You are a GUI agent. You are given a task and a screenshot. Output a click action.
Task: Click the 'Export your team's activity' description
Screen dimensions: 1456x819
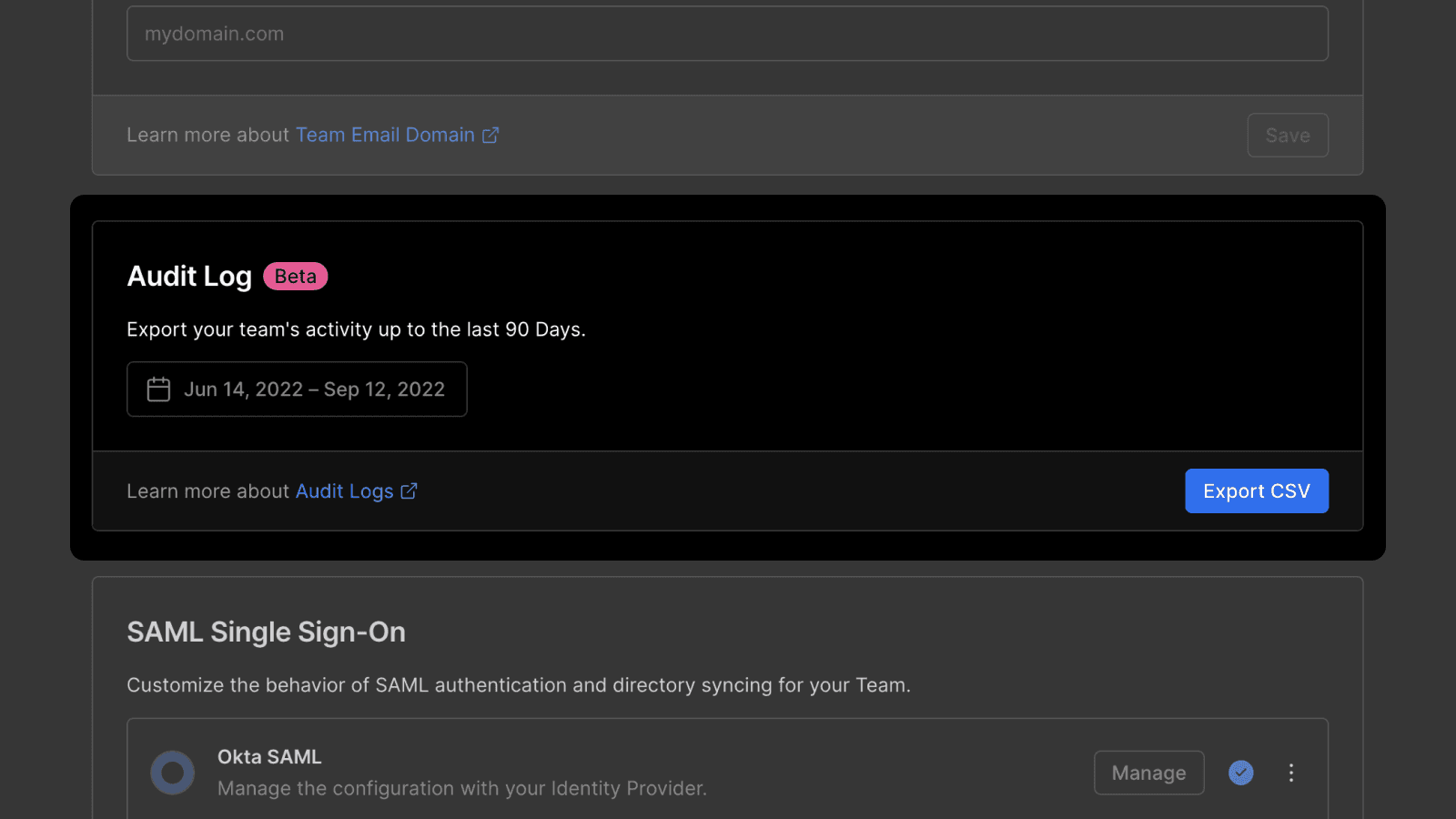pyautogui.click(x=356, y=329)
